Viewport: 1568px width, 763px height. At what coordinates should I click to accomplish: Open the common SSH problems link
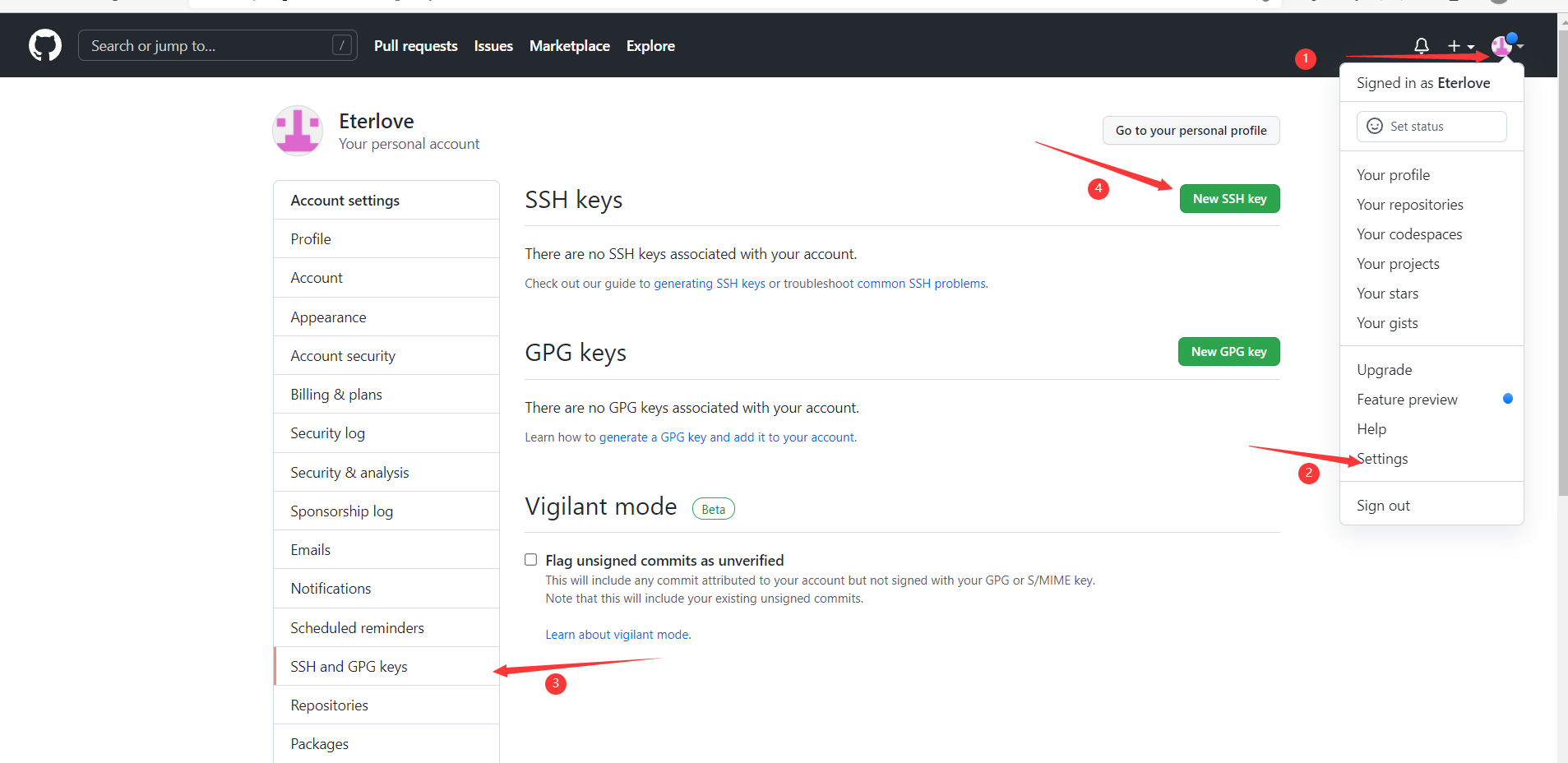click(x=921, y=284)
